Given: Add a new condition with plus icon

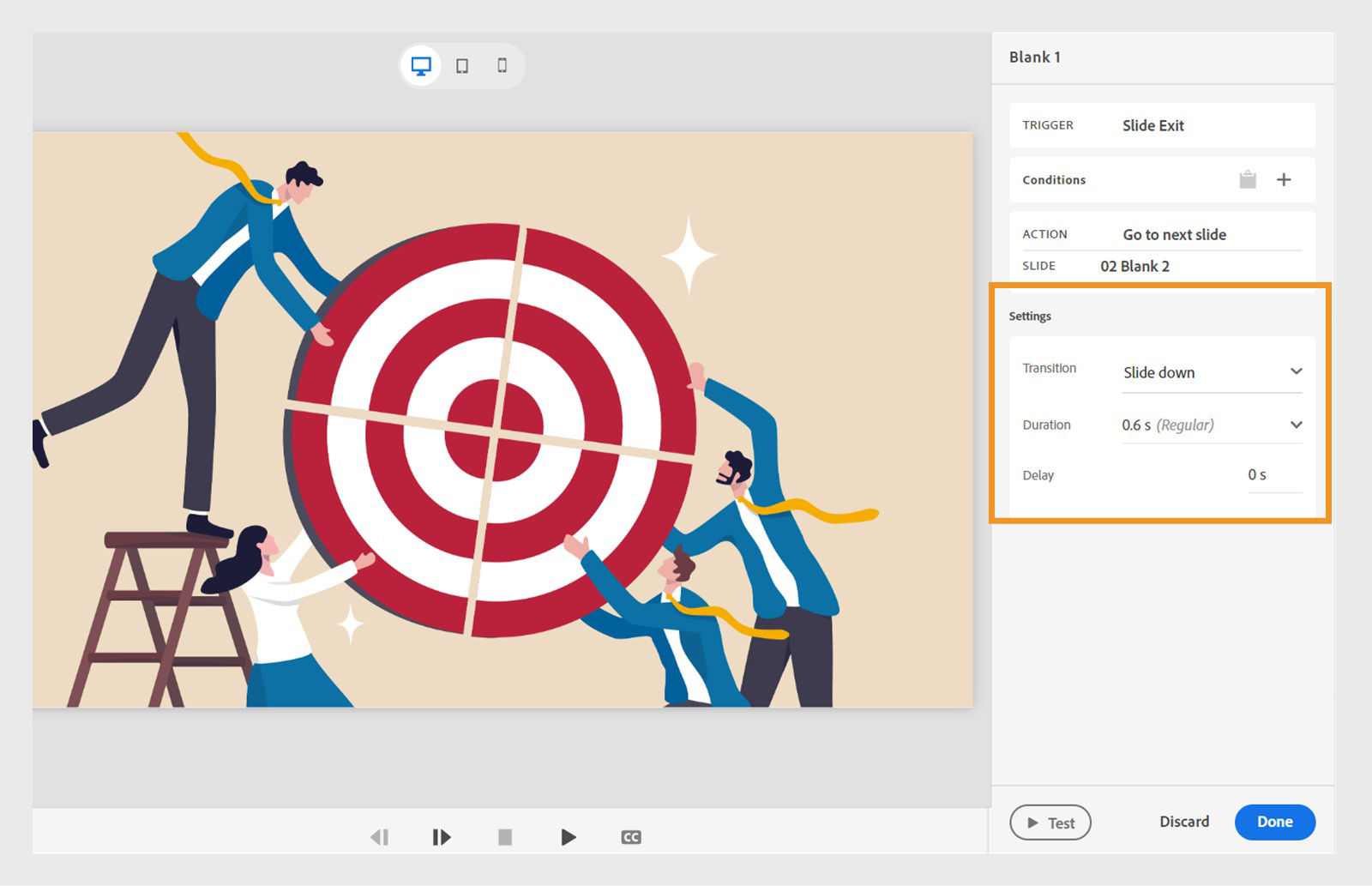Looking at the screenshot, I should pyautogui.click(x=1284, y=179).
